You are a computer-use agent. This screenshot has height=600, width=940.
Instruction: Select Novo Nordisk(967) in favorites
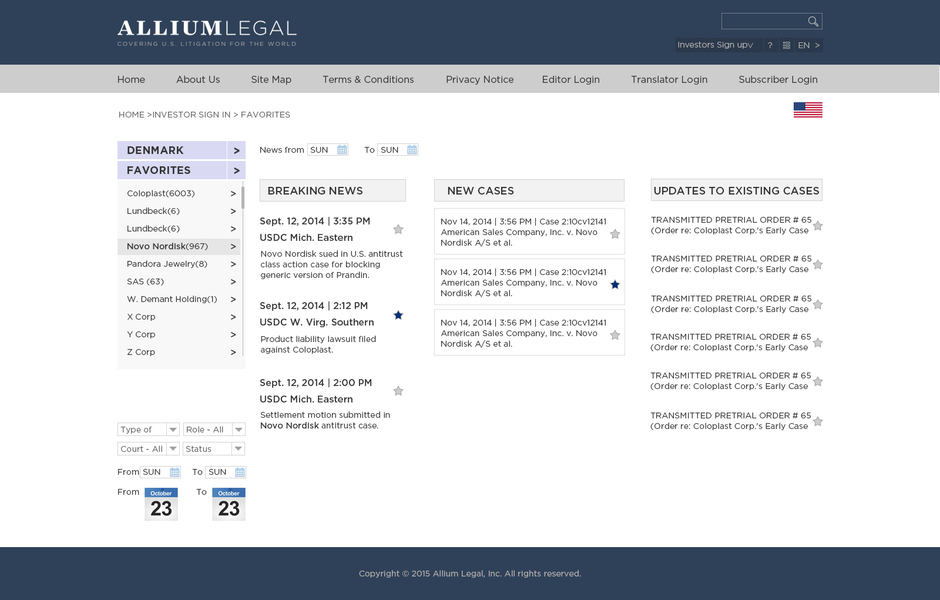click(179, 246)
